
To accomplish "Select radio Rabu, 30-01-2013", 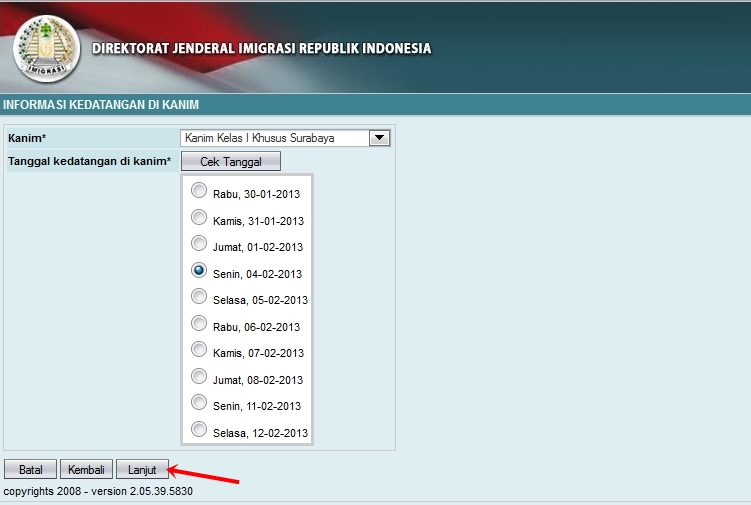I will tap(199, 190).
